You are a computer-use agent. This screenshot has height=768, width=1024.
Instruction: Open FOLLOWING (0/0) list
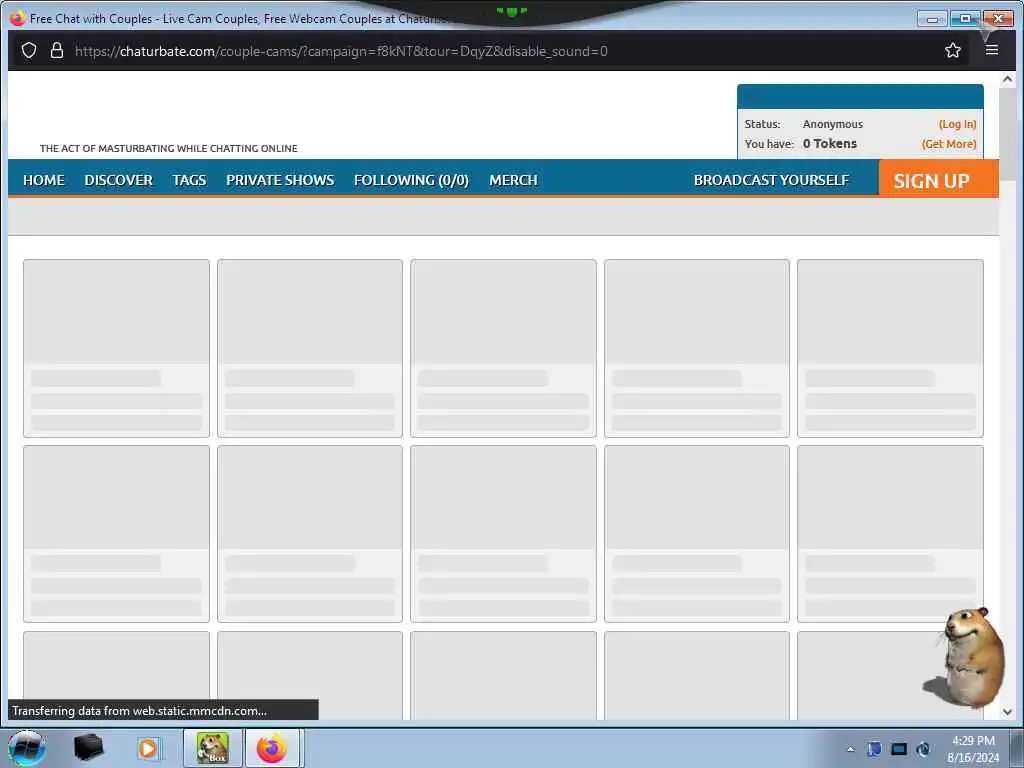(411, 180)
